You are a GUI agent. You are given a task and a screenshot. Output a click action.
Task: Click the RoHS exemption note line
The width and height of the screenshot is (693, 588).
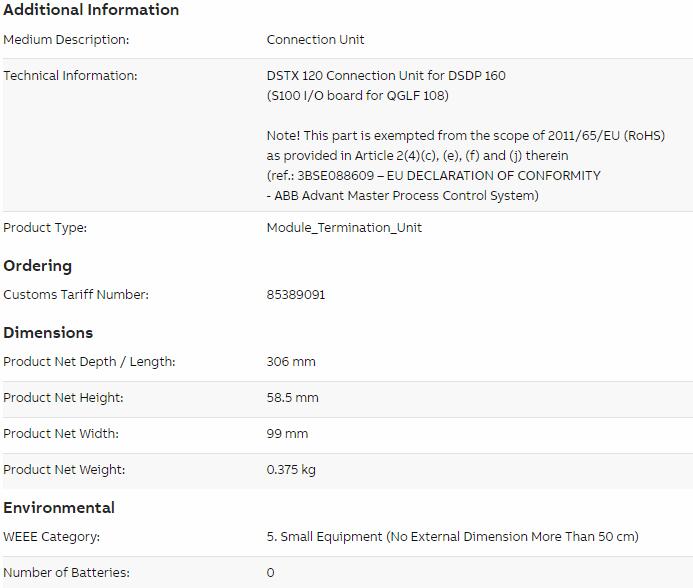tap(466, 136)
